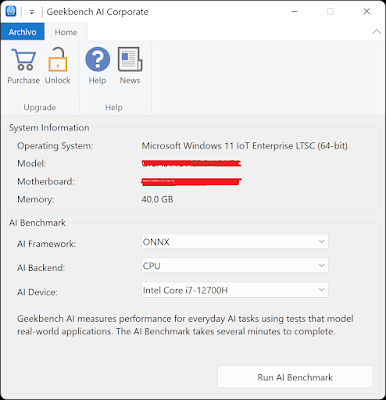
Task: Click the Operating System label
Action: [x=55, y=146]
